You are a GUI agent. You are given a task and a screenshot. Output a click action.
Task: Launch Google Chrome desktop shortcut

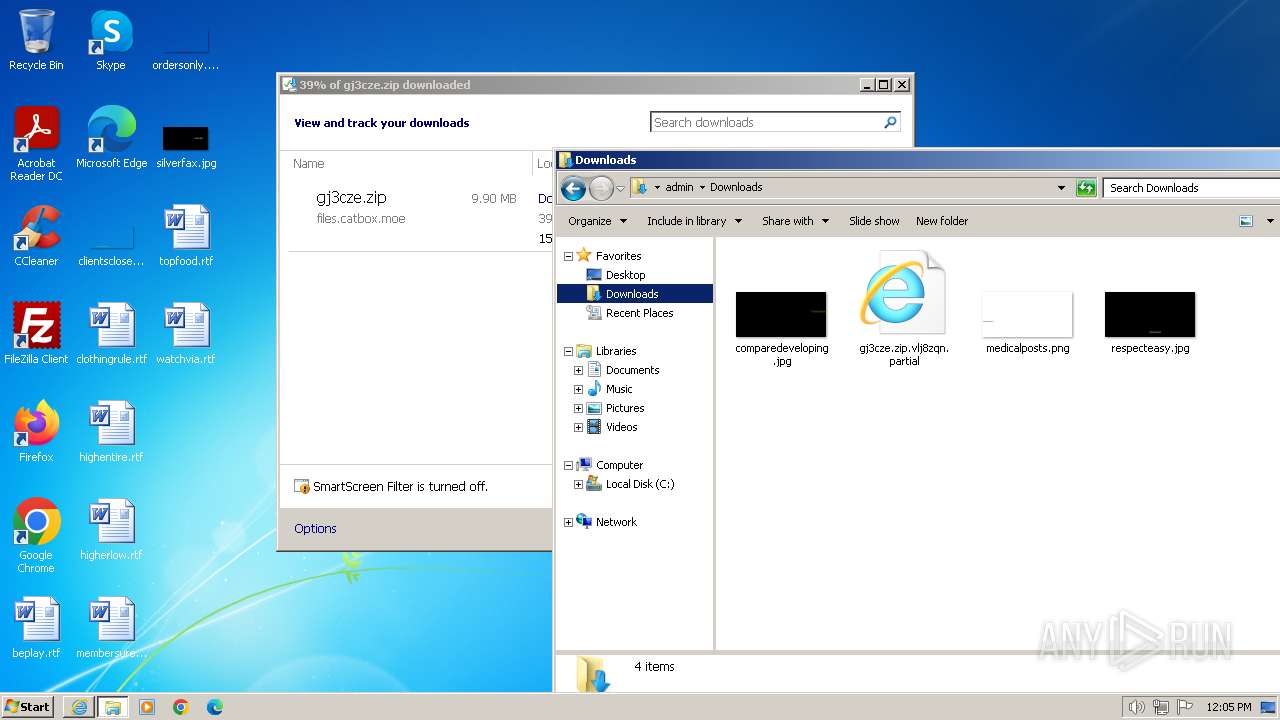[x=36, y=536]
